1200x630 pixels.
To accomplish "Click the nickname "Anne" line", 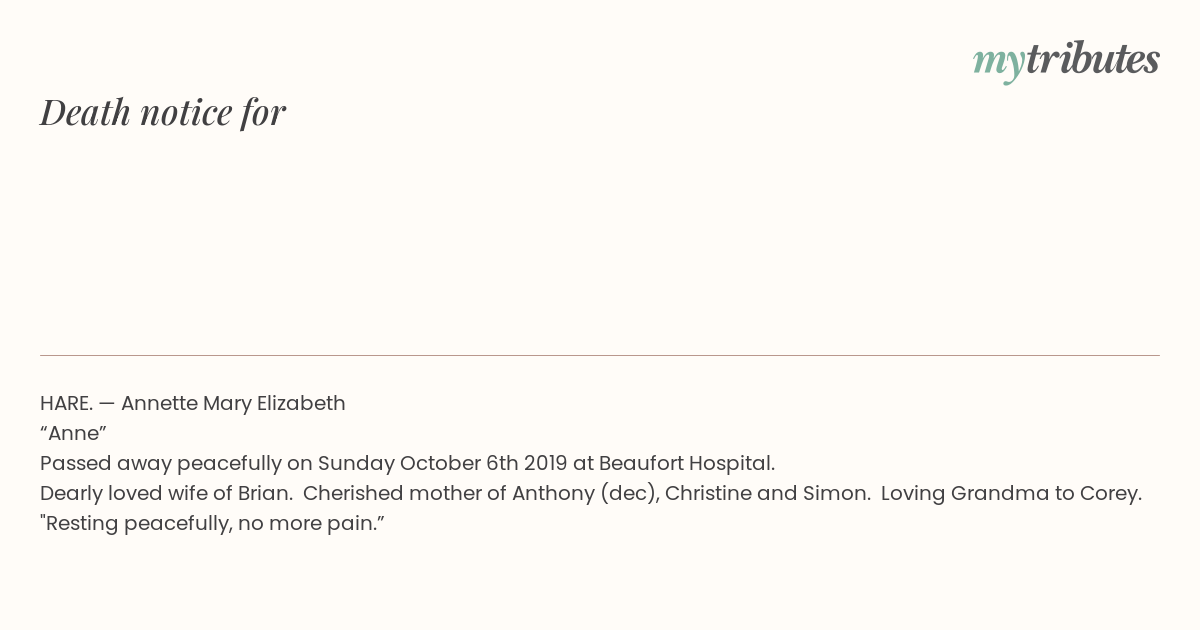I will [73, 433].
